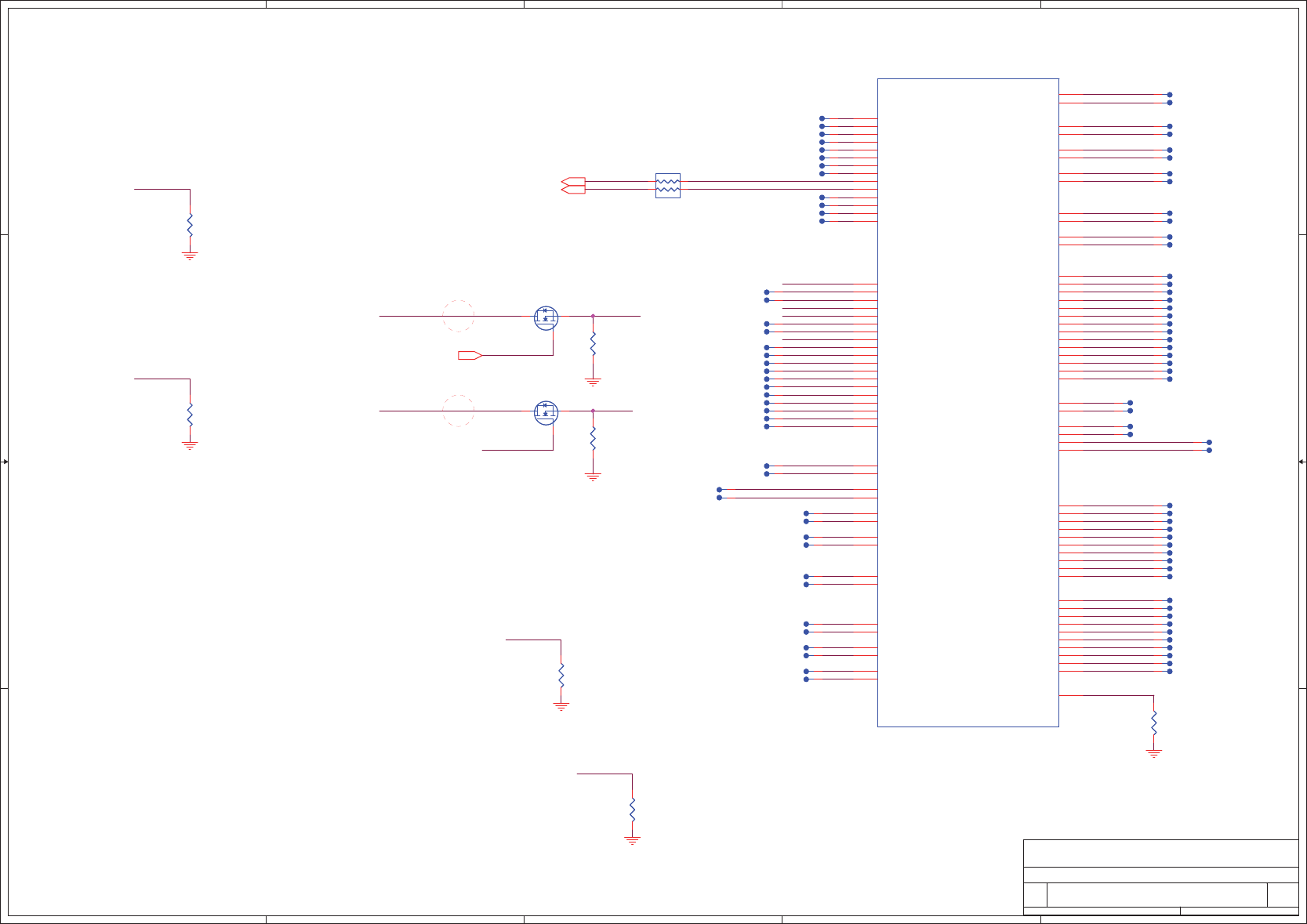This screenshot has height=924, width=1307.
Task: Select the red port symbol feeding the MOSFET gate
Action: pyautogui.click(x=470, y=355)
